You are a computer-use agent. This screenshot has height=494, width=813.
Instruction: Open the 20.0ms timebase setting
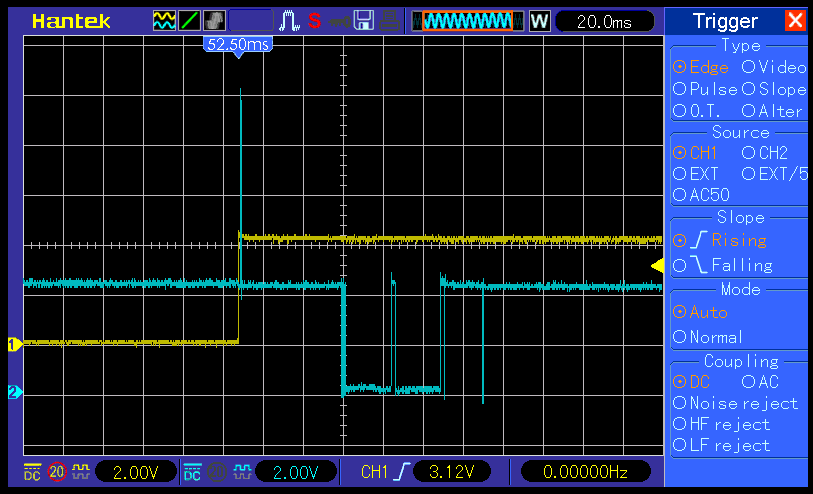[604, 21]
